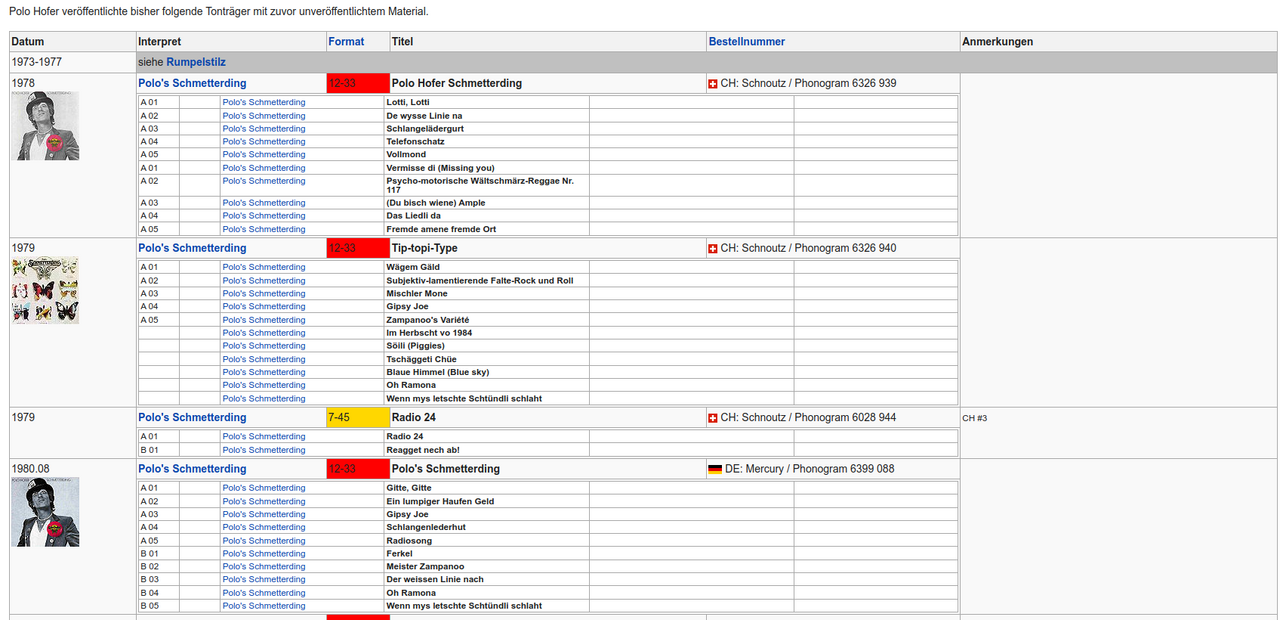Select the date range 1973-1977
This screenshot has width=1280, height=620.
(x=36, y=62)
